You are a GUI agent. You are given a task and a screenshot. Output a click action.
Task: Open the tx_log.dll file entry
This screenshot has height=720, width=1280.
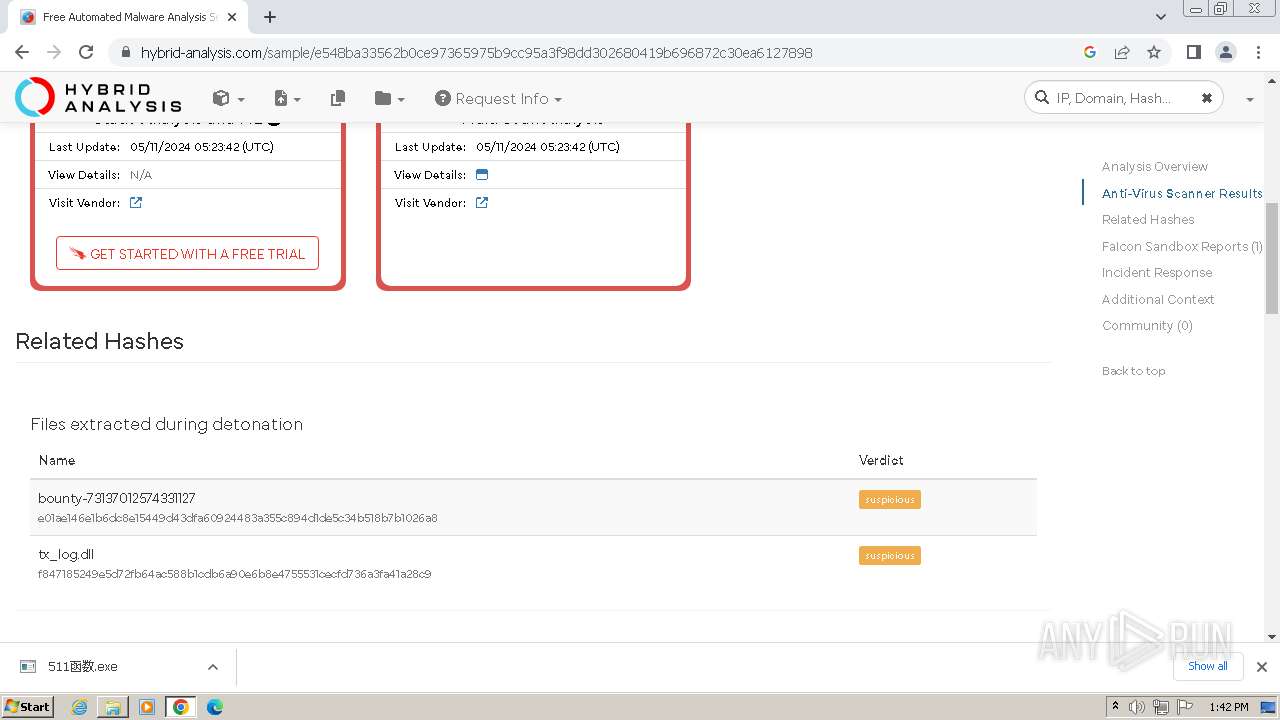(66, 554)
